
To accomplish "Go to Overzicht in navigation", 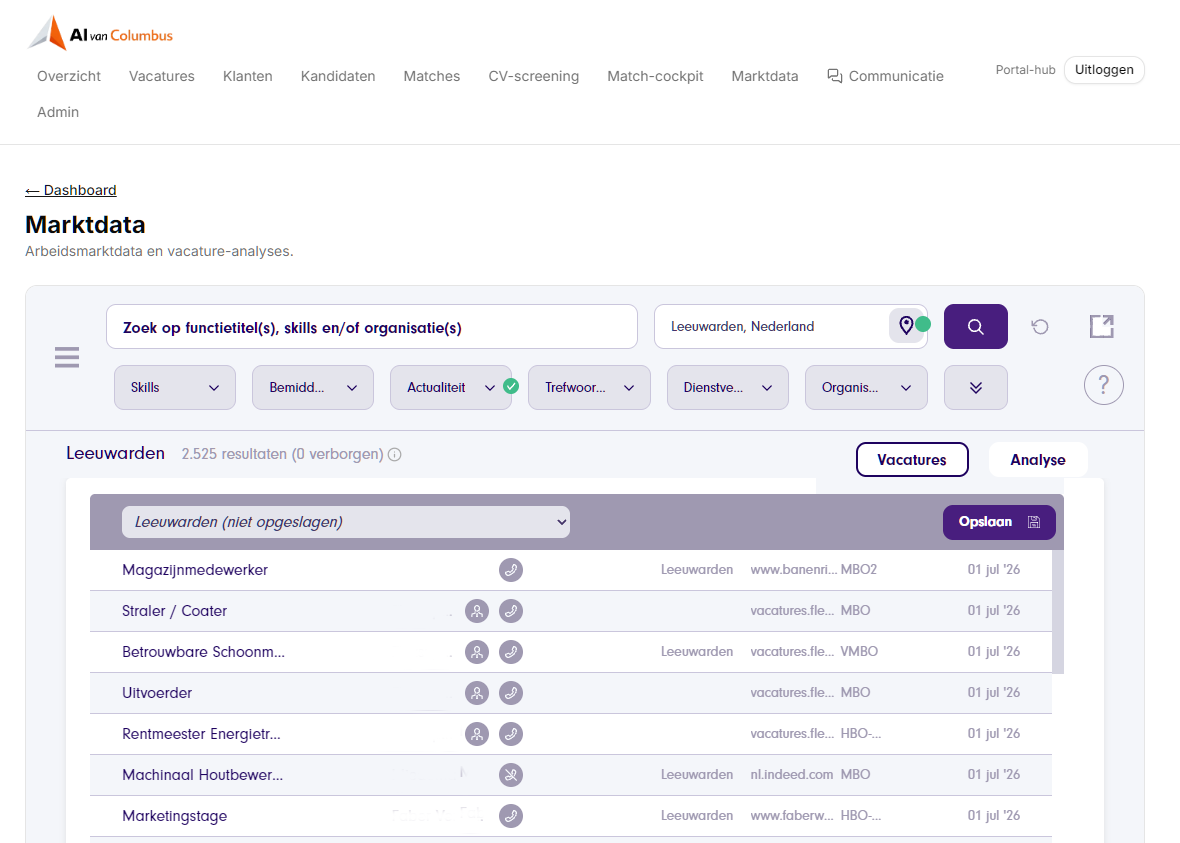I will coord(68,76).
